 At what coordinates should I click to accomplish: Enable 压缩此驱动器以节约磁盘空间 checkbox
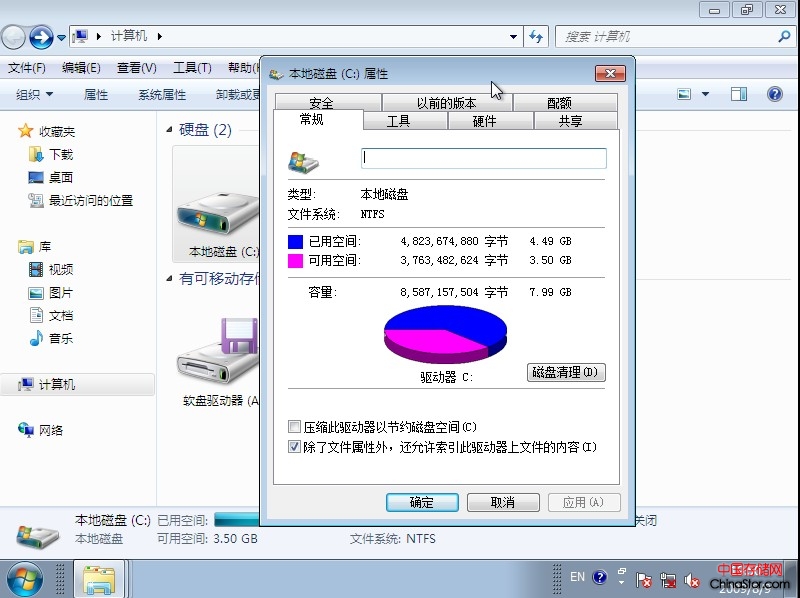(x=295, y=427)
